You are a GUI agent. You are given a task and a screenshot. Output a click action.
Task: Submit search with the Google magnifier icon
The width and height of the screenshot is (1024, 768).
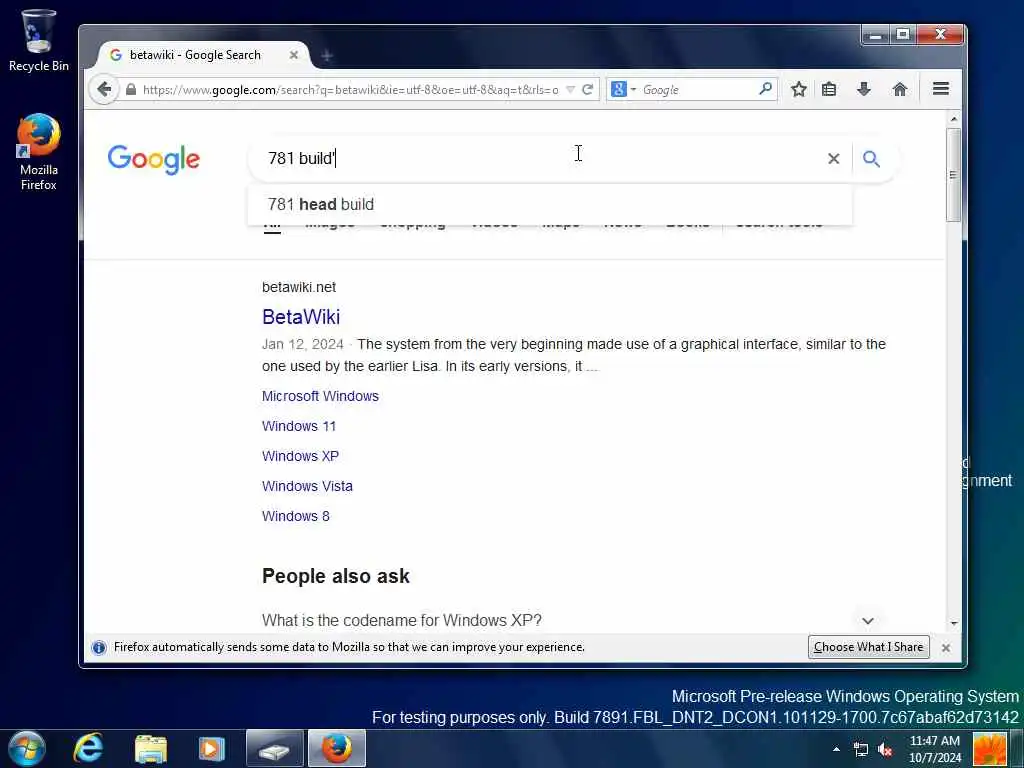(871, 159)
